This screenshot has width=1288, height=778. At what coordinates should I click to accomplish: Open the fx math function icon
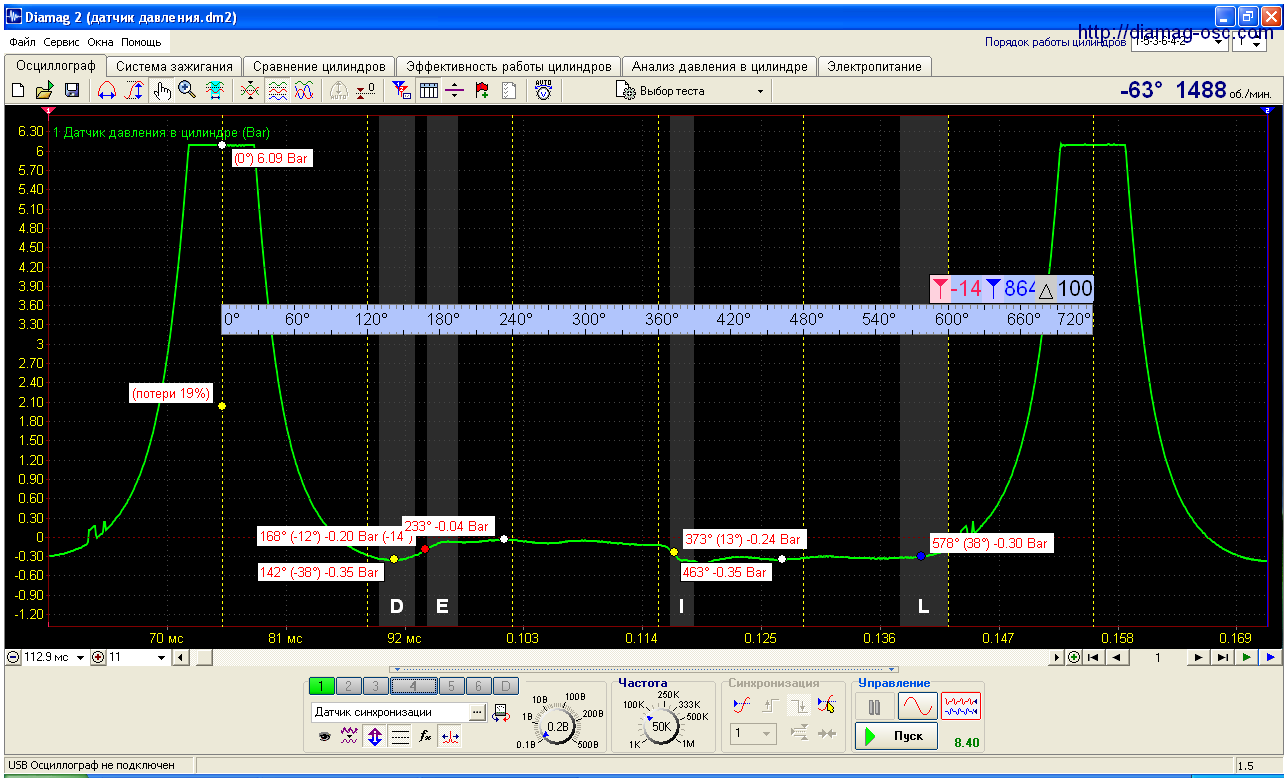(424, 736)
